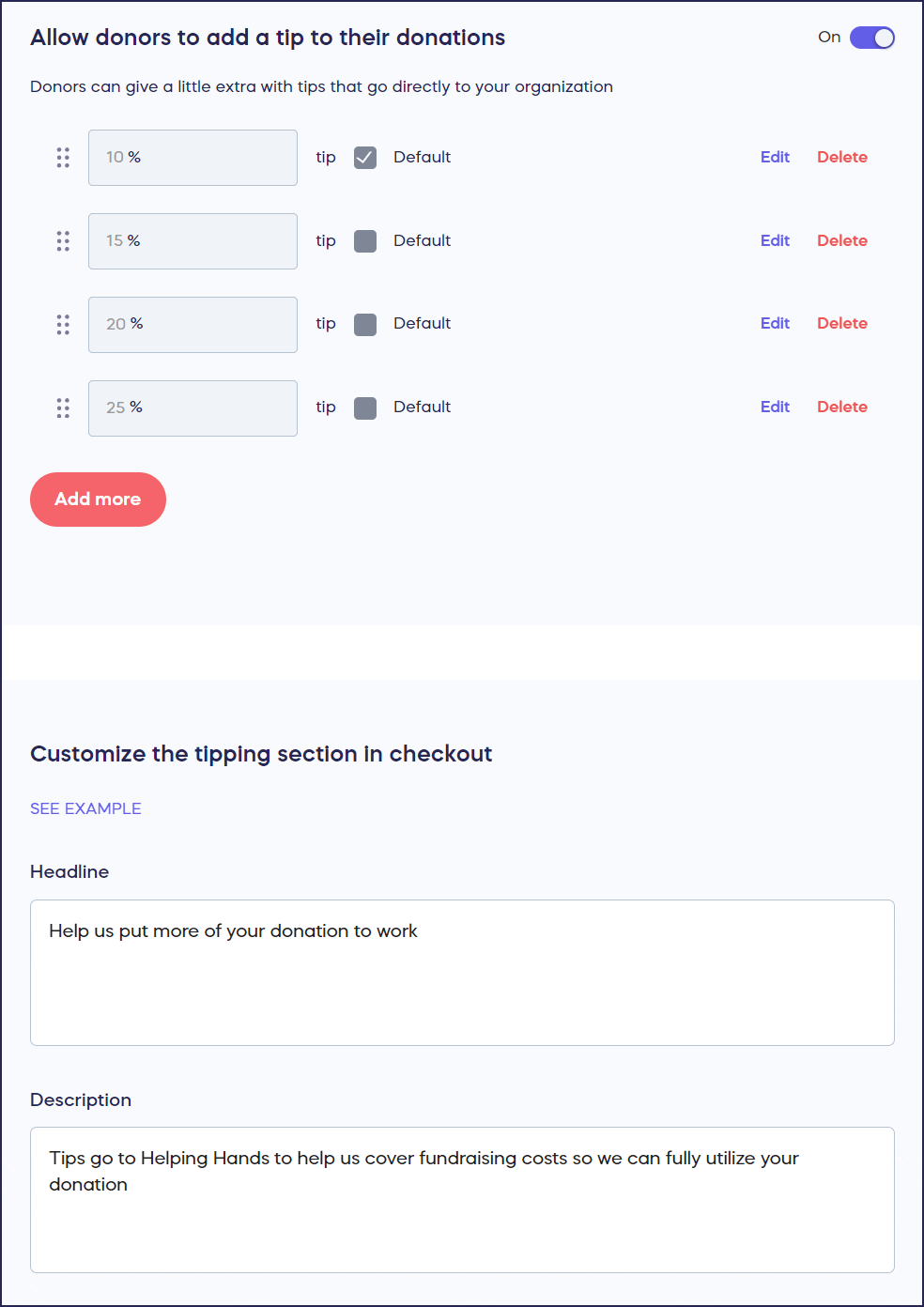
Task: Click drag handle for 15% tip row
Action: click(x=63, y=241)
